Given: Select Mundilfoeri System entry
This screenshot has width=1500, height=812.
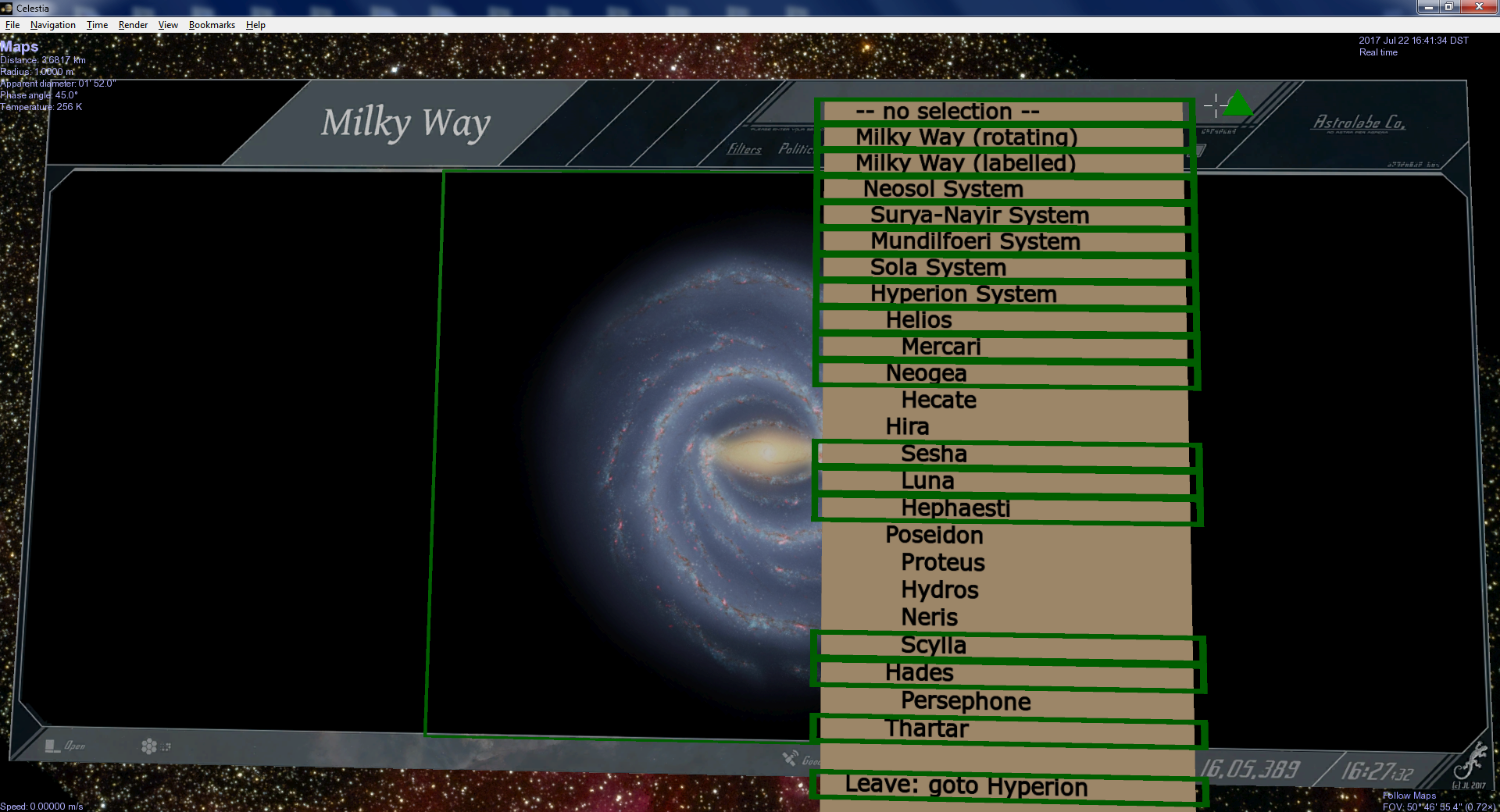Looking at the screenshot, I should pos(1005,242).
